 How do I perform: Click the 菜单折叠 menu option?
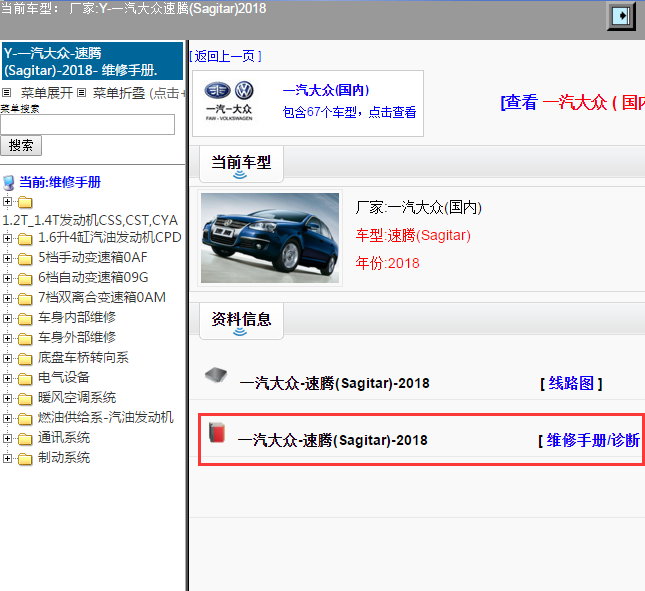pyautogui.click(x=119, y=93)
